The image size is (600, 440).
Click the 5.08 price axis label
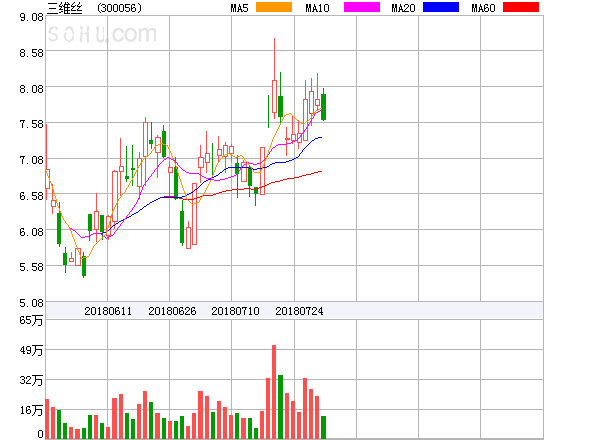pos(31,303)
